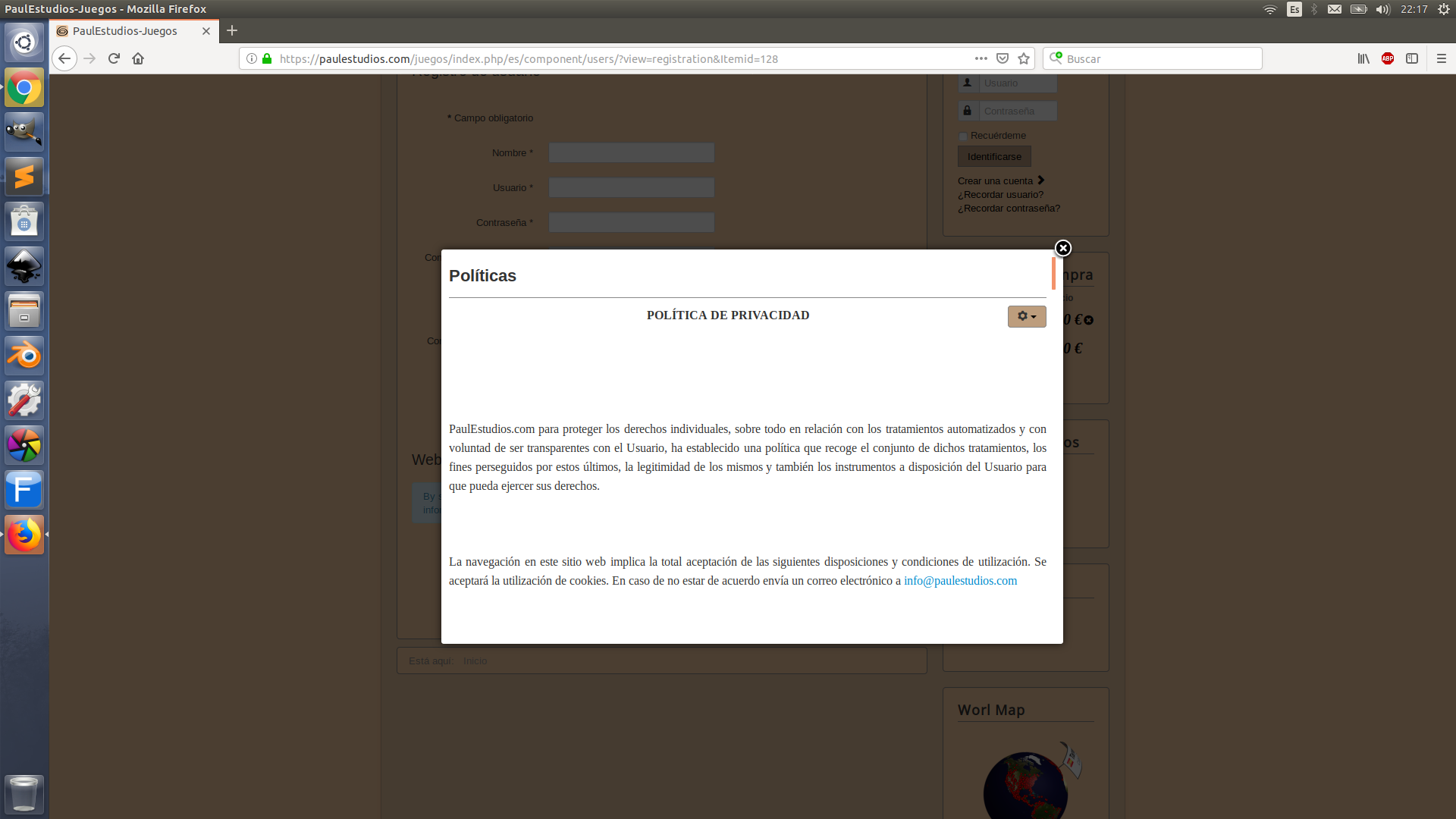Viewport: 1456px width, 819px height.
Task: Go to the Firefox home page icon
Action: pyautogui.click(x=138, y=58)
